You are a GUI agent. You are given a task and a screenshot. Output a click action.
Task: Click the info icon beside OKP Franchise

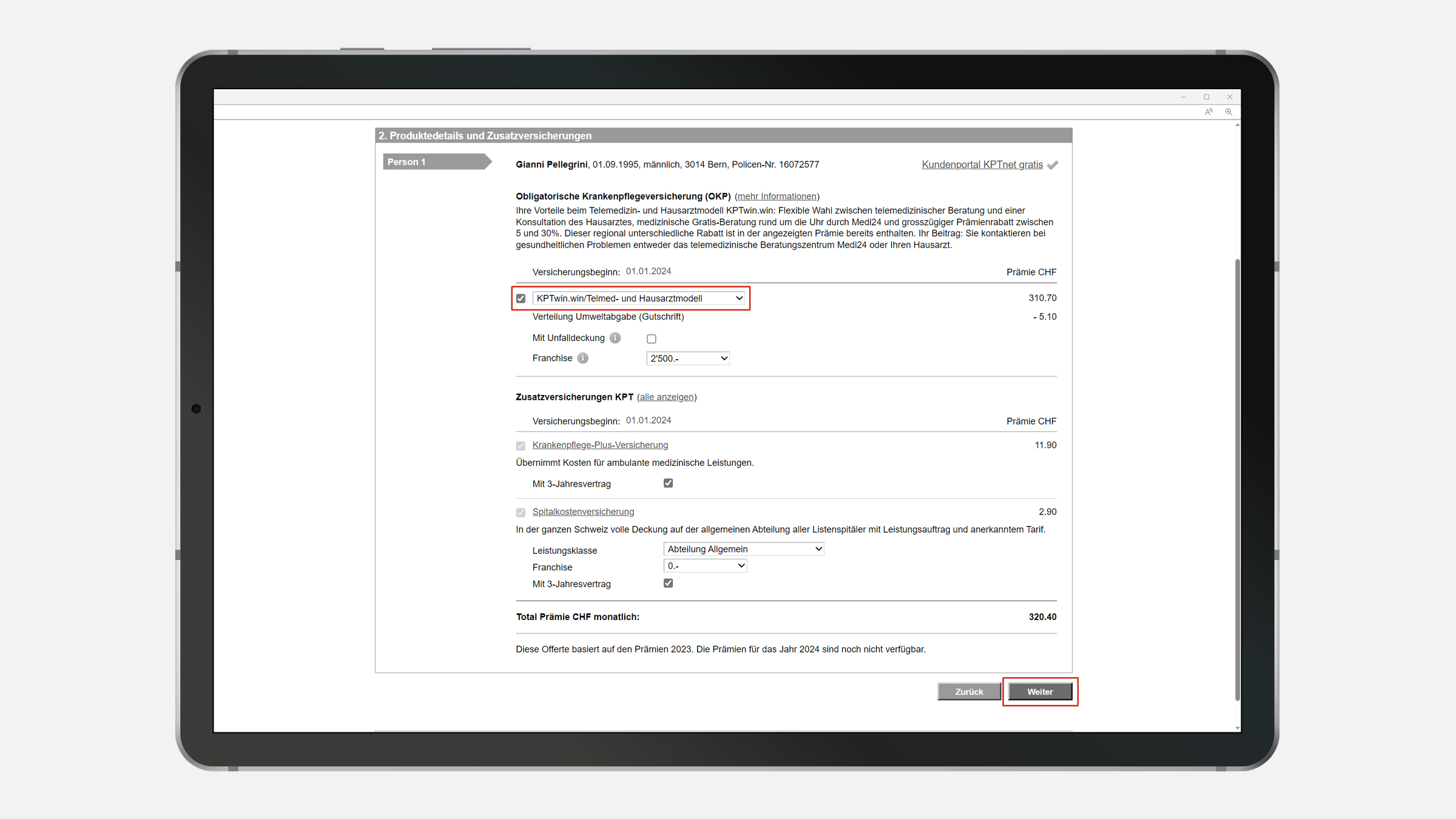click(582, 358)
